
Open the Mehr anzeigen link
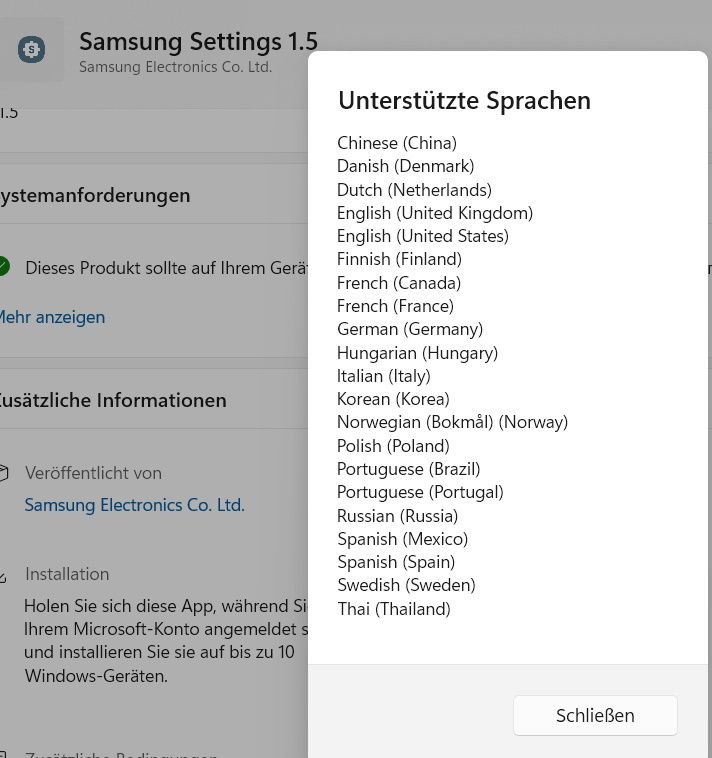(x=51, y=317)
